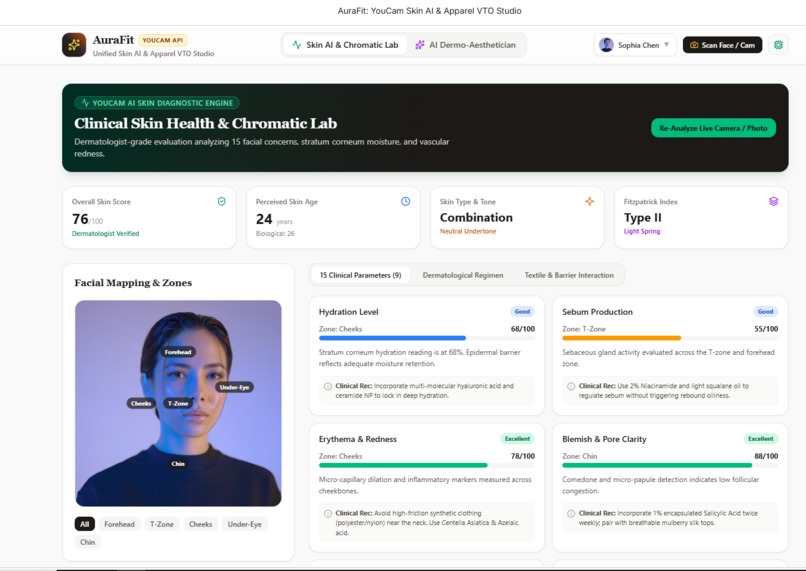
Task: Click the clock icon on Perceived Skin Age
Action: tap(406, 201)
